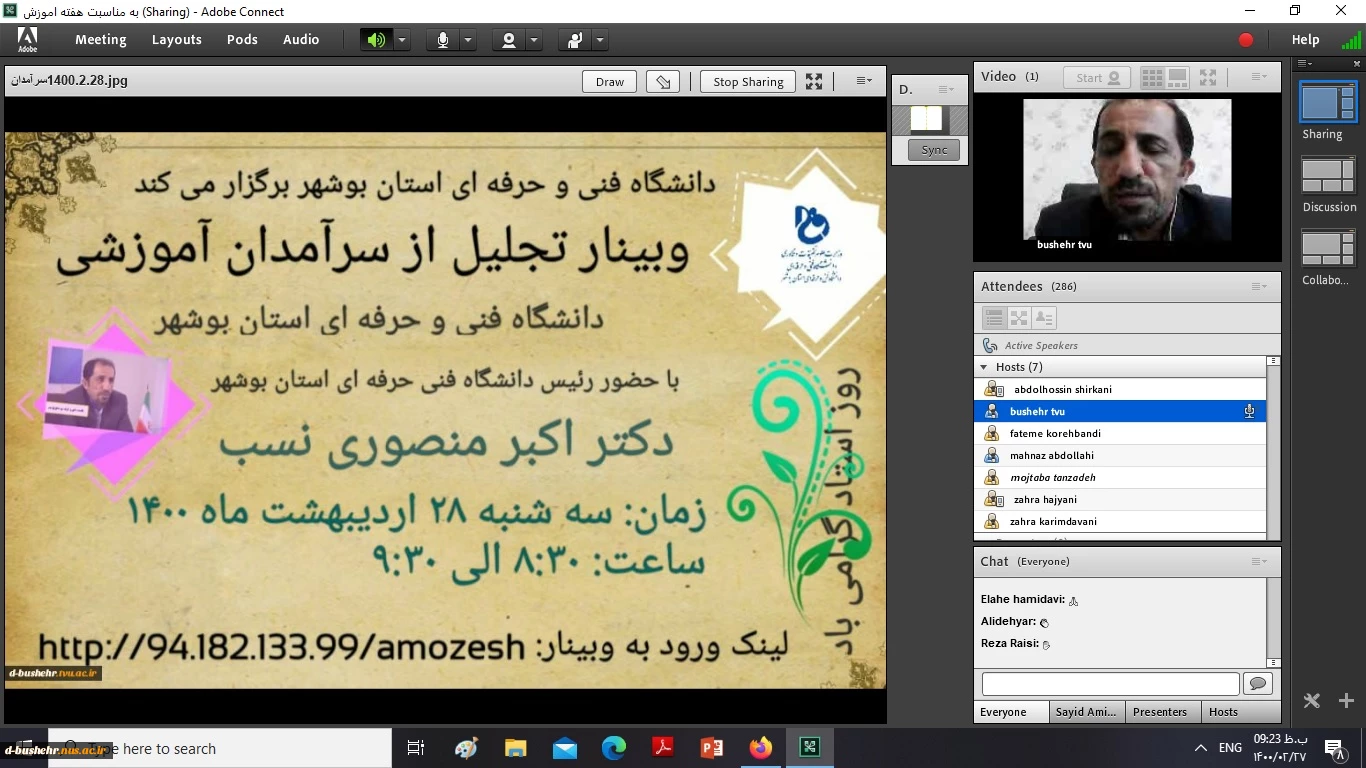The image size is (1366, 768).
Task: Click the Sync button
Action: coord(934,150)
